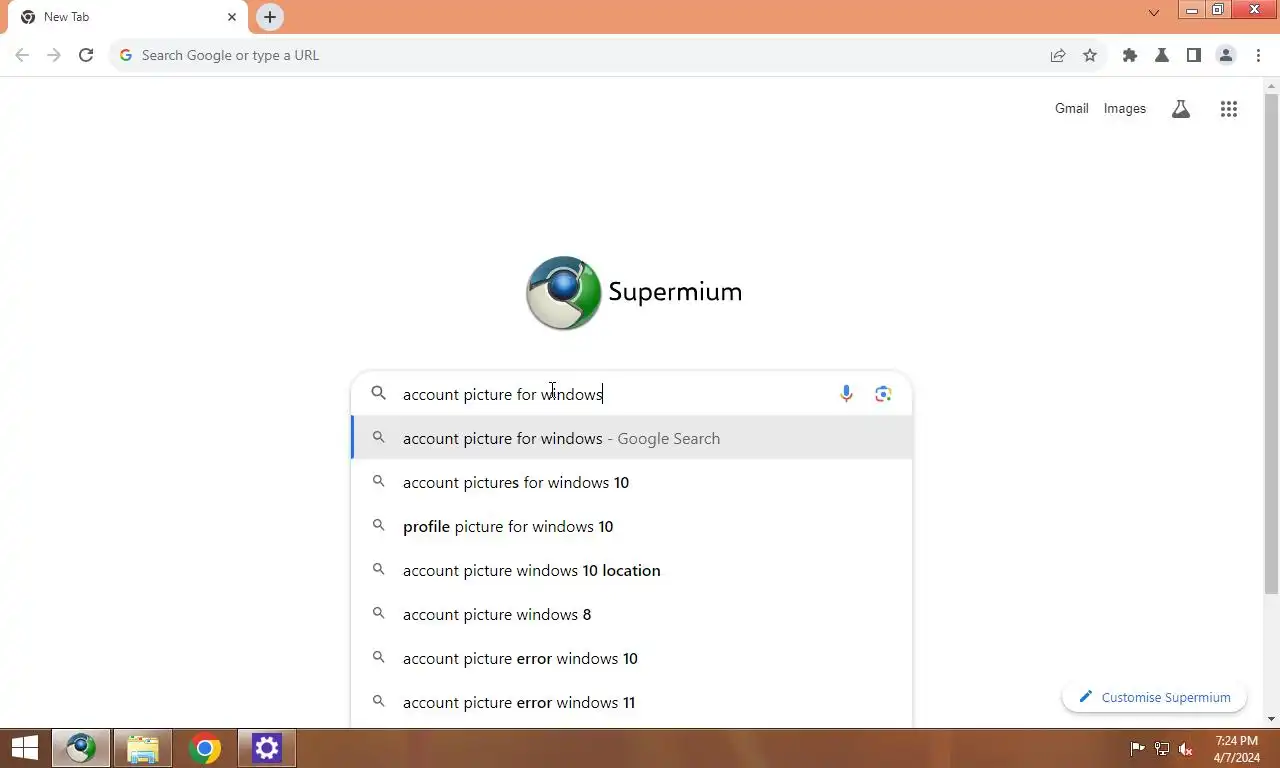Search by image with Lens icon

point(883,394)
